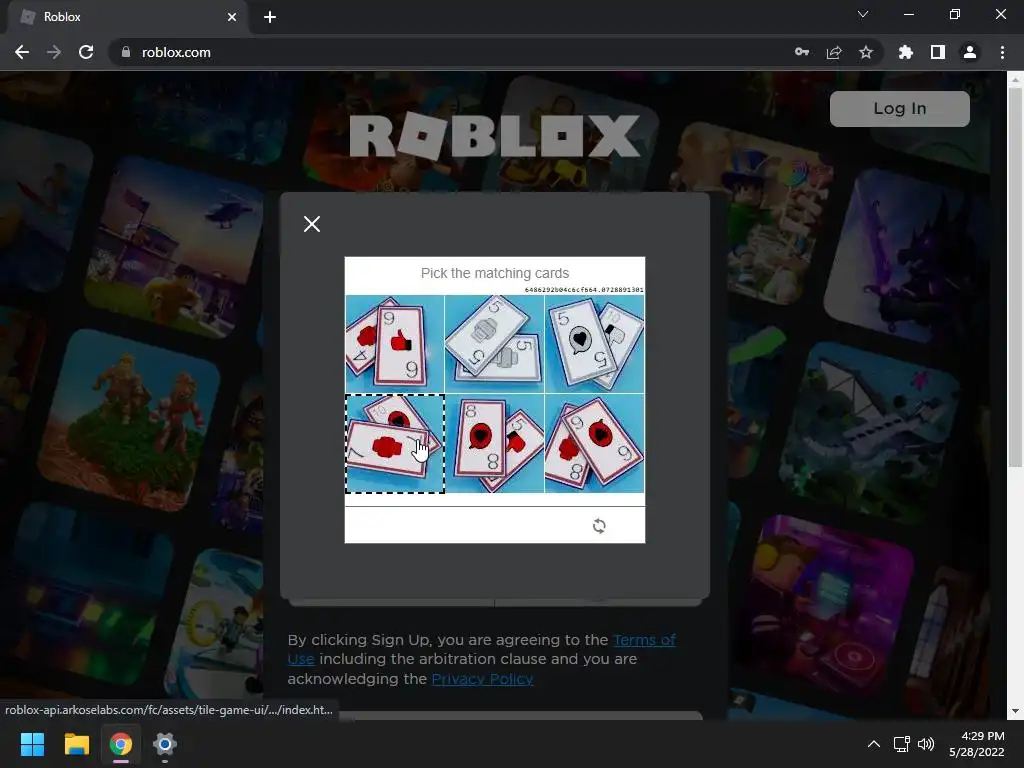Bookmark this tab with the star icon
This screenshot has height=768, width=1024.
[x=866, y=52]
